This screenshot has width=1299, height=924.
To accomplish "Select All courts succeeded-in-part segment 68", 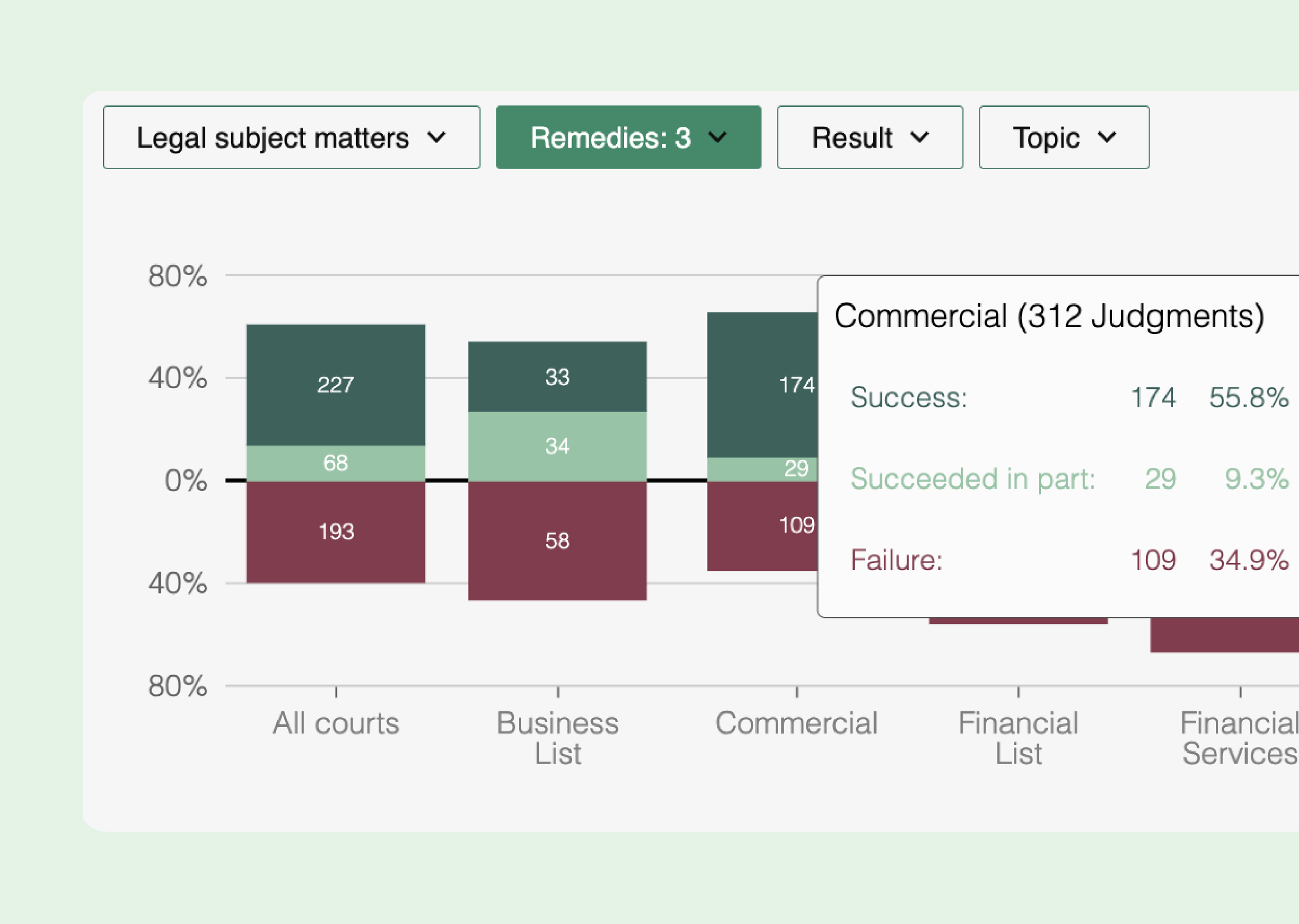I will (336, 463).
